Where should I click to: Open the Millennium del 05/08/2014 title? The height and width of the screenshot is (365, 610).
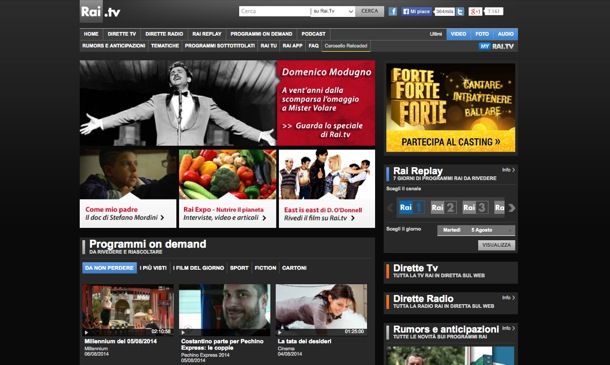[x=121, y=341]
